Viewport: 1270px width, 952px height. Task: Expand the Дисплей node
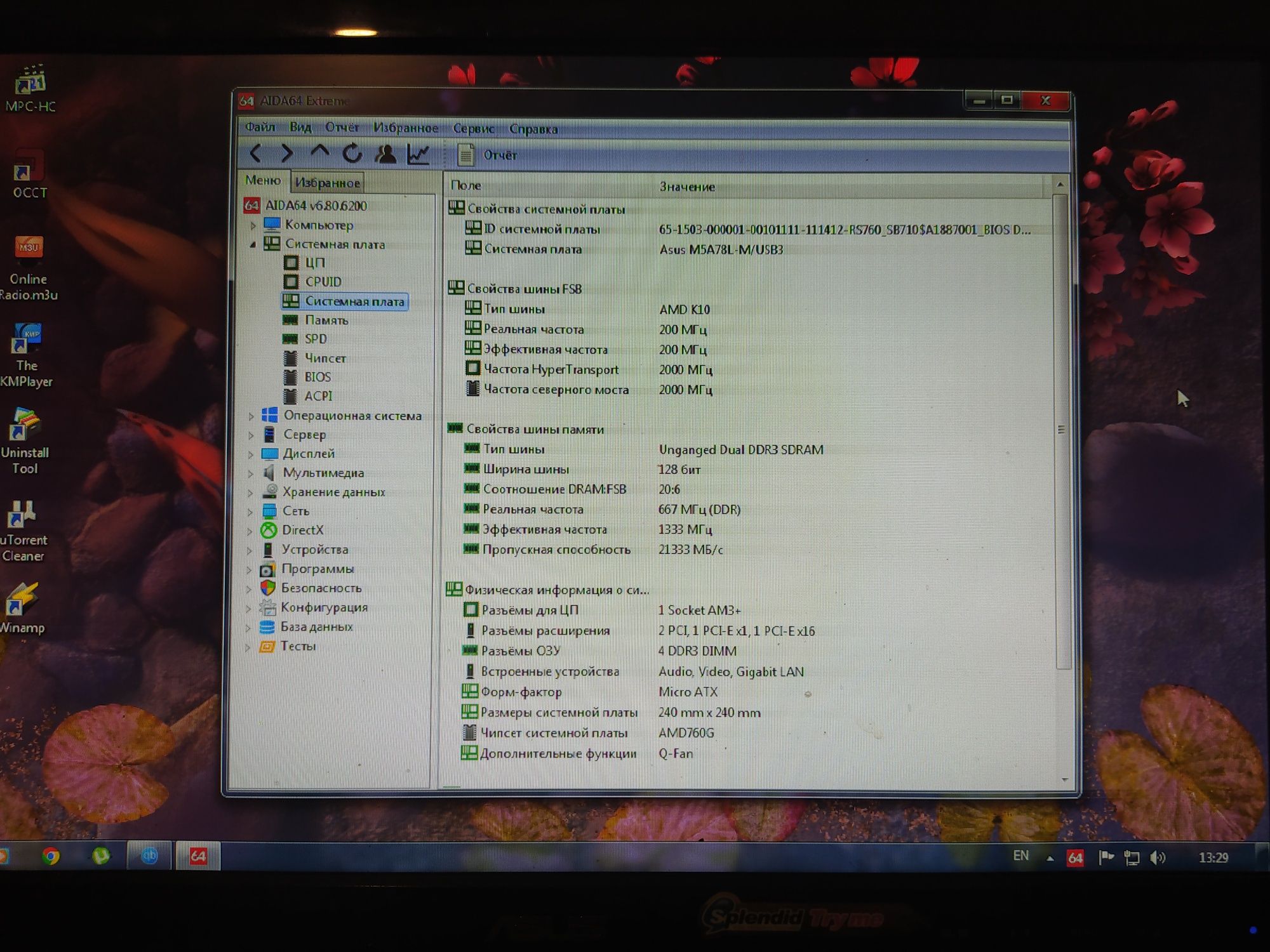[x=250, y=454]
